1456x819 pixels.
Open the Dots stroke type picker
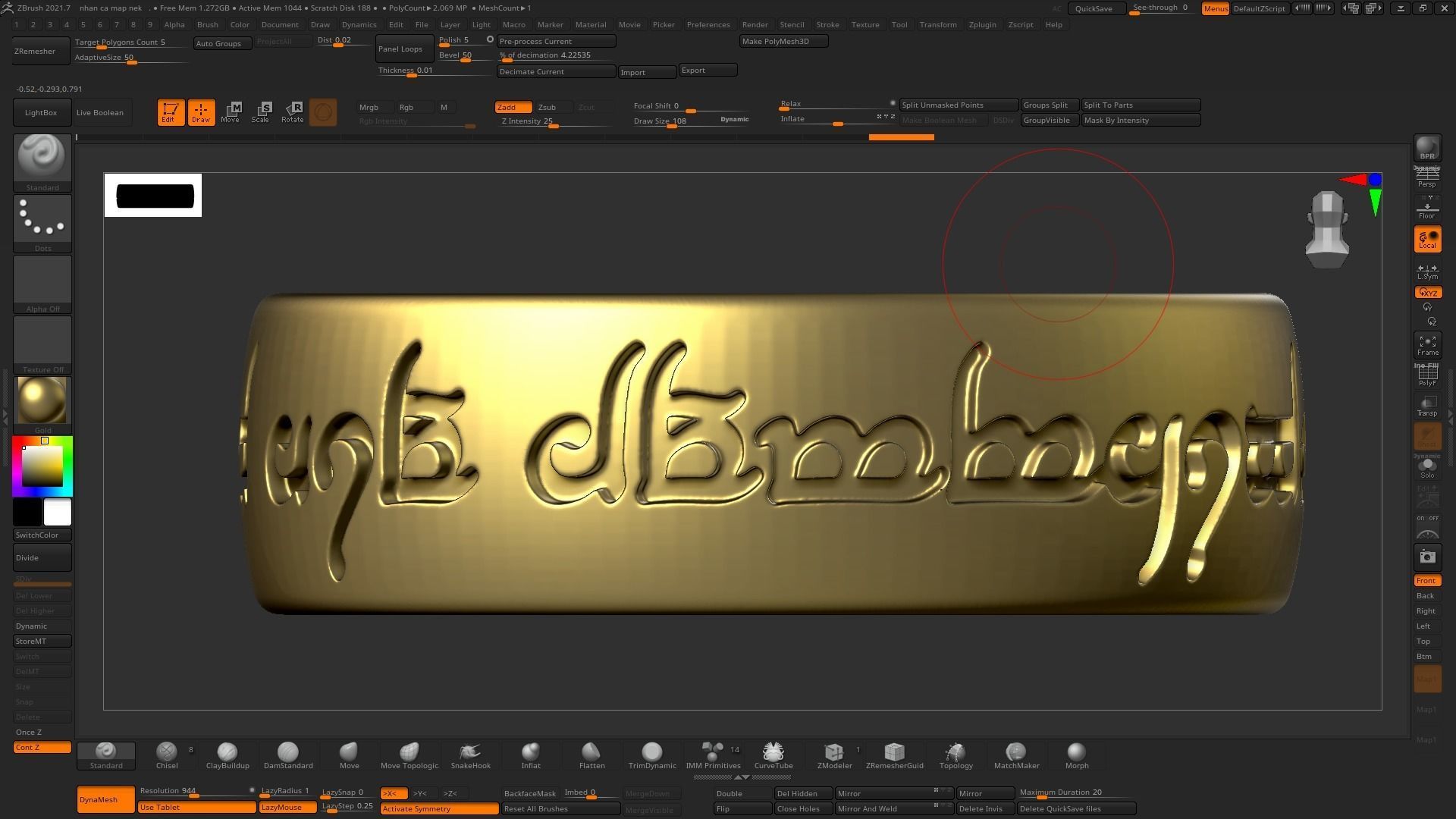point(42,219)
